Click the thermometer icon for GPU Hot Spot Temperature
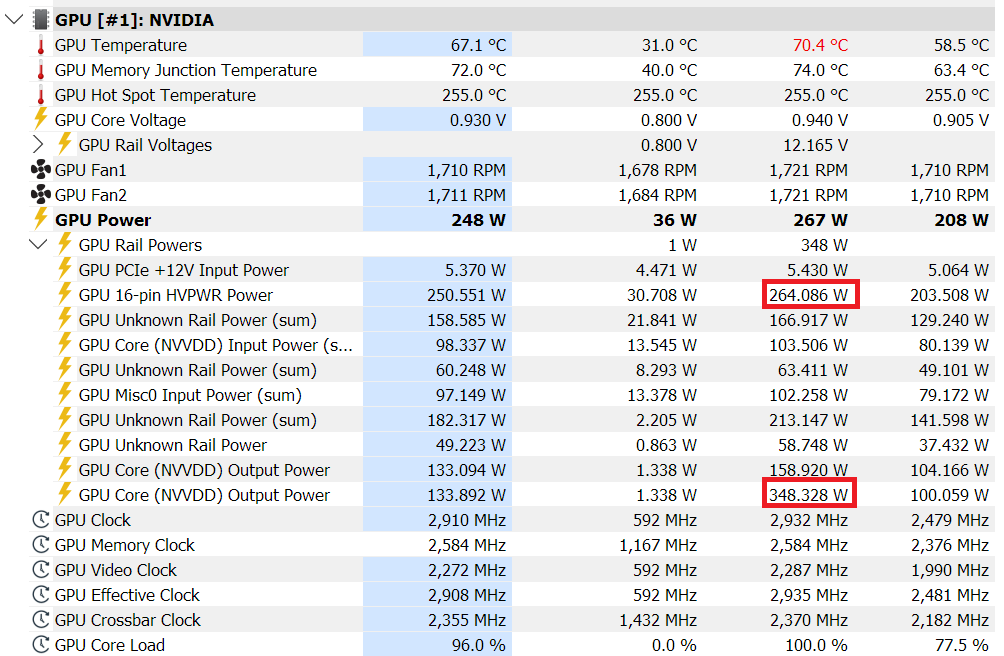This screenshot has width=1004, height=656. click(x=41, y=95)
